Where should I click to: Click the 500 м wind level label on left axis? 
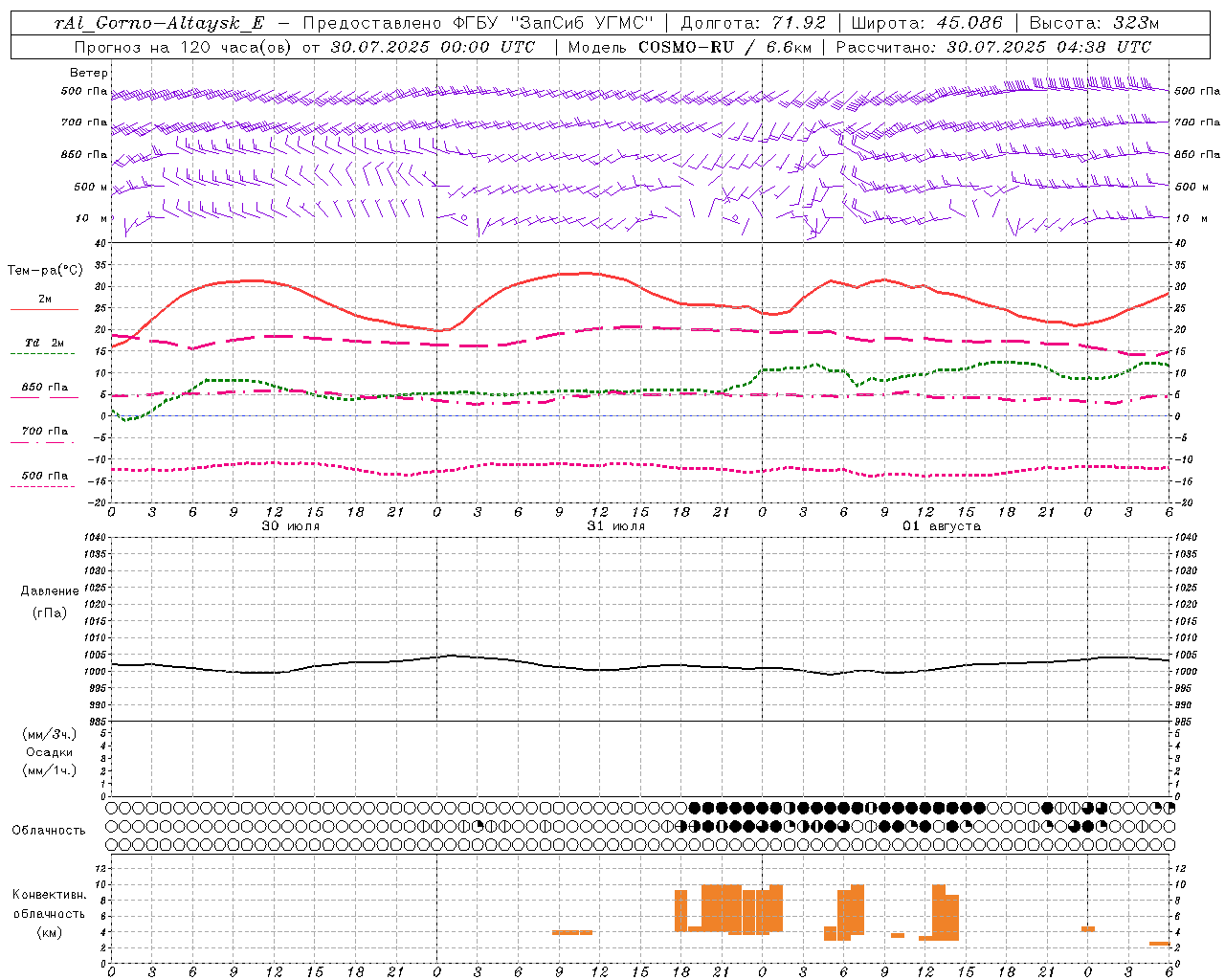pos(90,187)
